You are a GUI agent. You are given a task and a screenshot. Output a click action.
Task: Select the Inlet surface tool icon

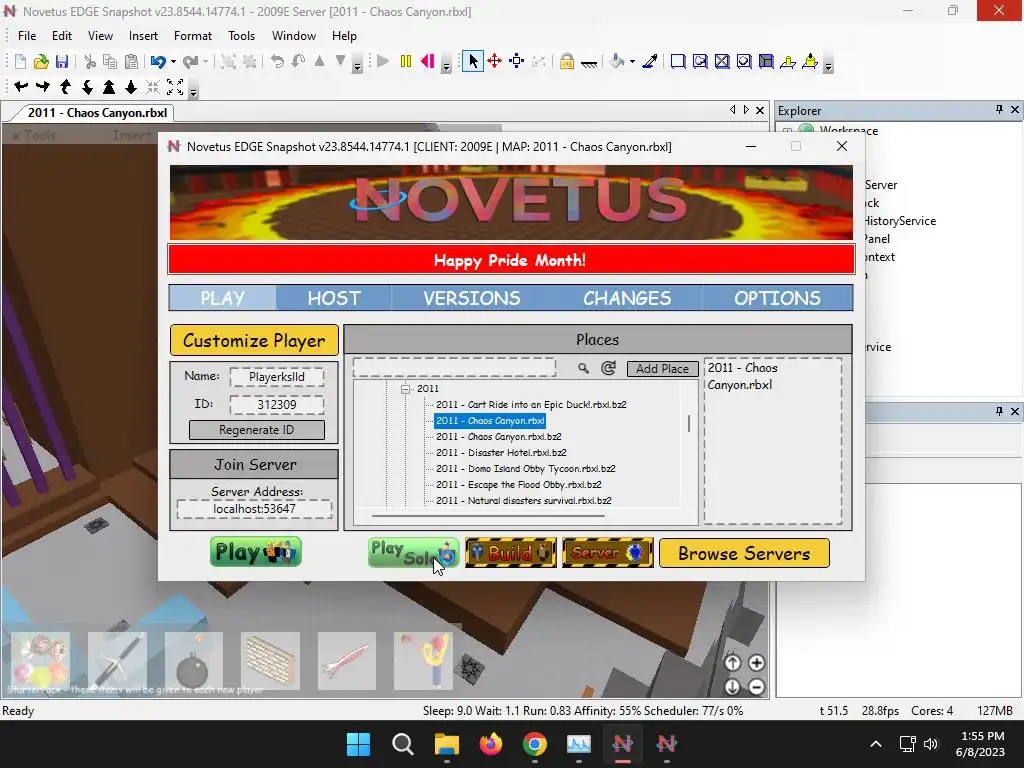pos(766,61)
